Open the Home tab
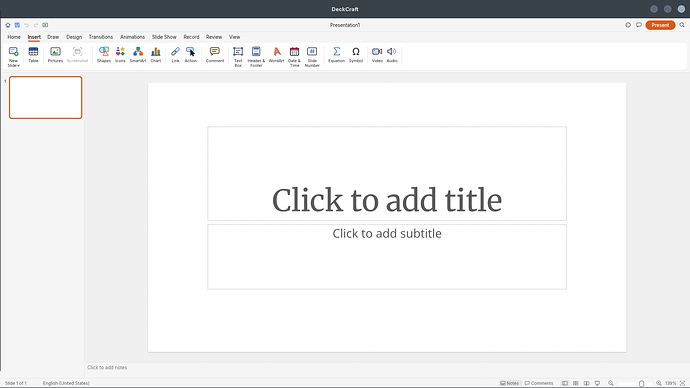Viewport: 690px width, 388px height. 14,37
